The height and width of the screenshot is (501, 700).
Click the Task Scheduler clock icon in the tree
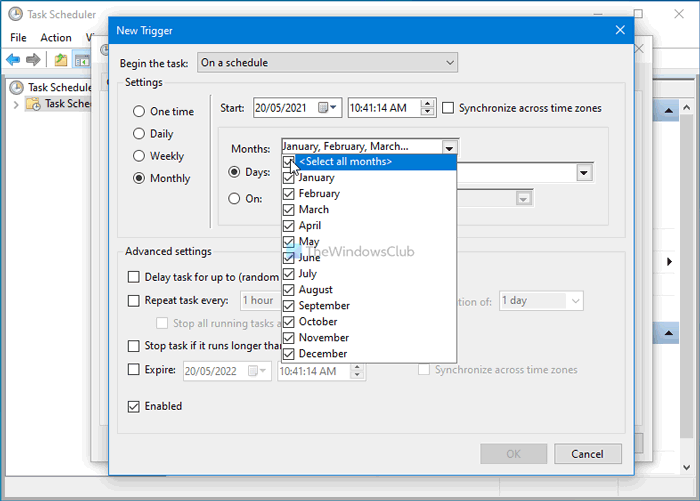tap(16, 87)
